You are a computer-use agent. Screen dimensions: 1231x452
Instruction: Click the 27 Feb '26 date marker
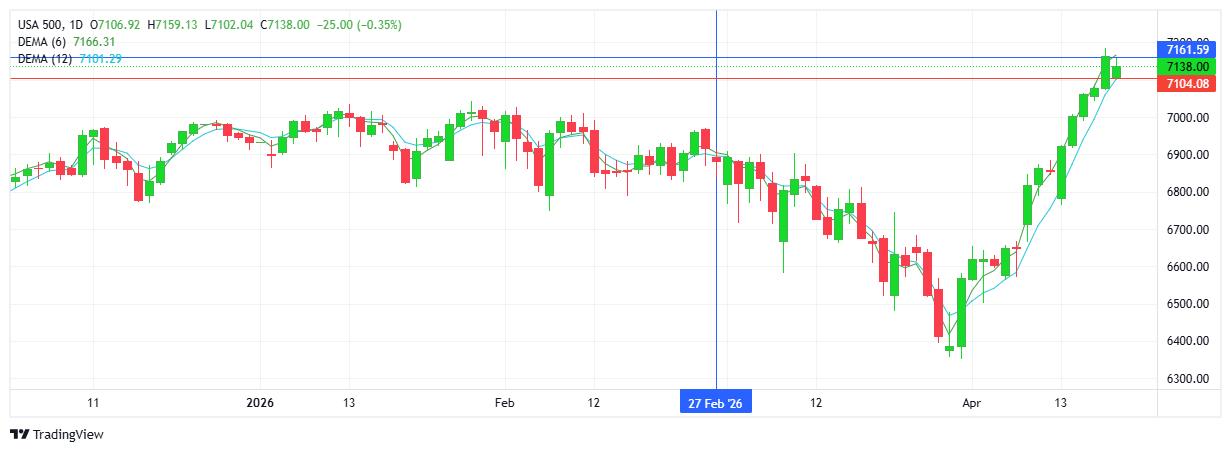click(x=716, y=403)
